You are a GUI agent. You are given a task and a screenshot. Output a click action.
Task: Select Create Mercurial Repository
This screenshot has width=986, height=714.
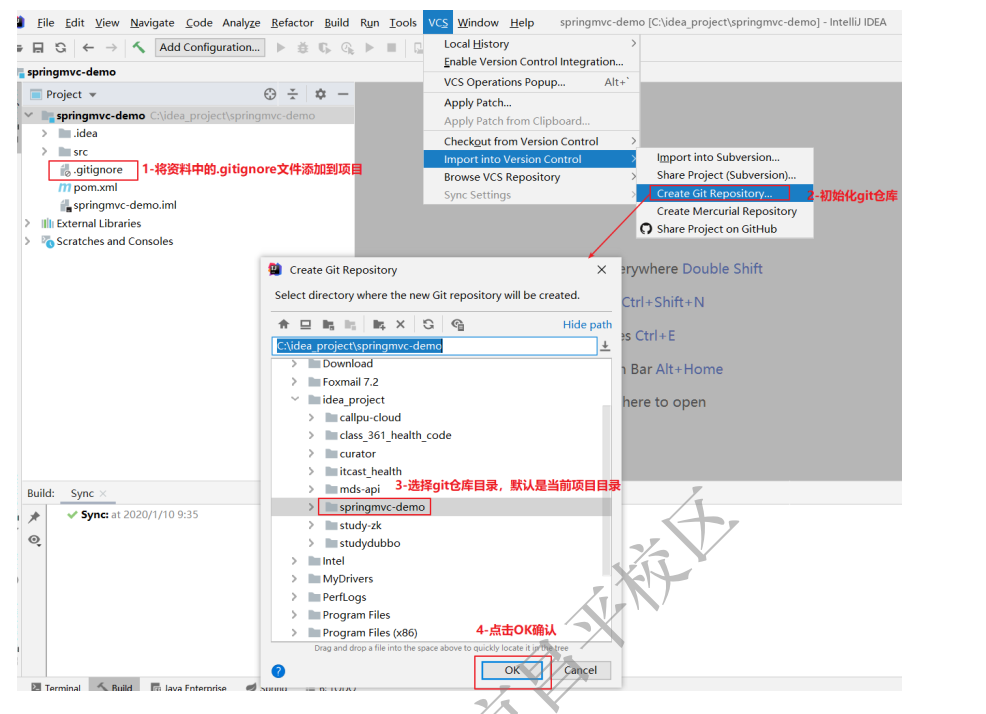click(724, 211)
